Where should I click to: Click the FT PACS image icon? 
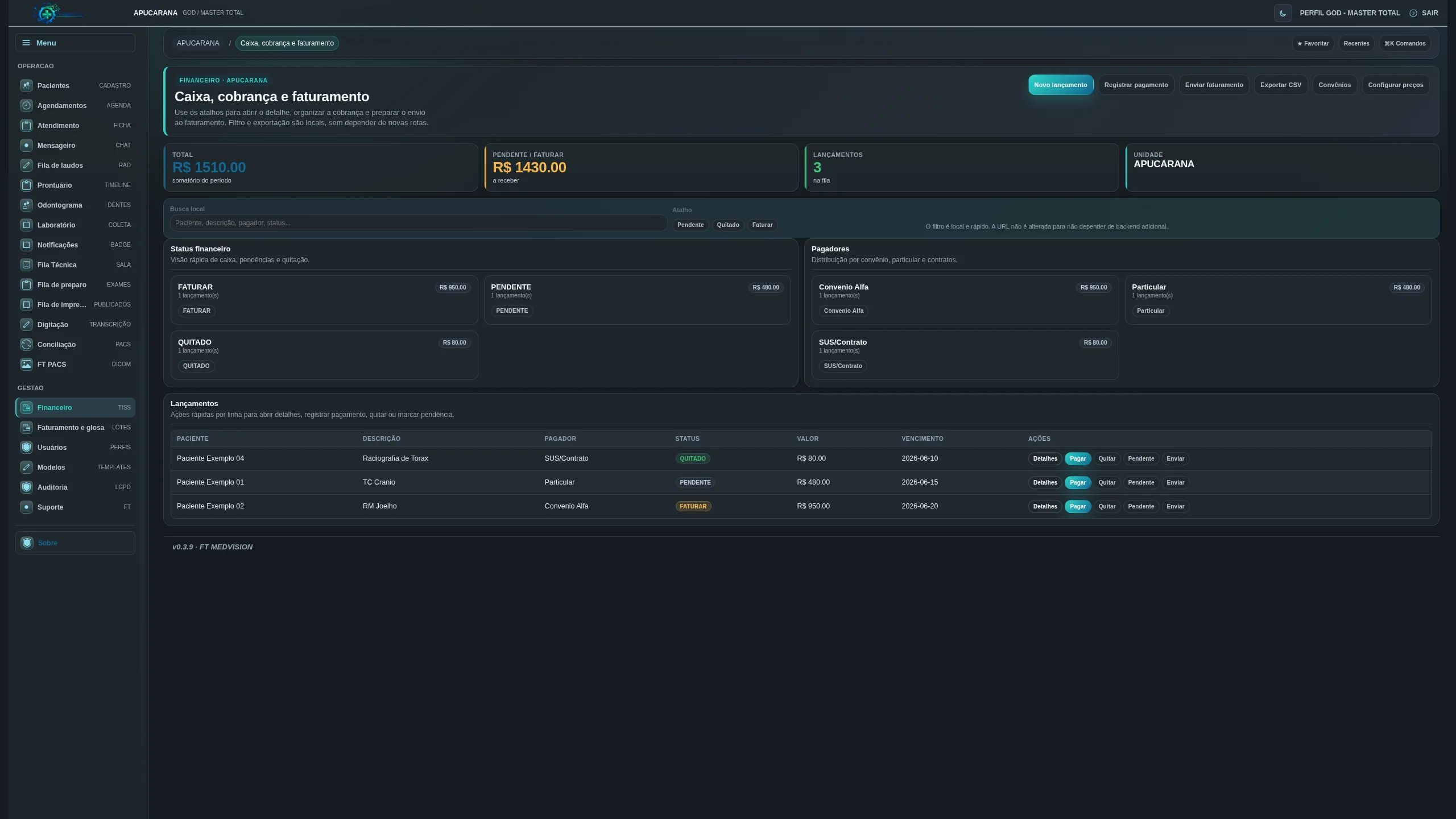pos(26,364)
